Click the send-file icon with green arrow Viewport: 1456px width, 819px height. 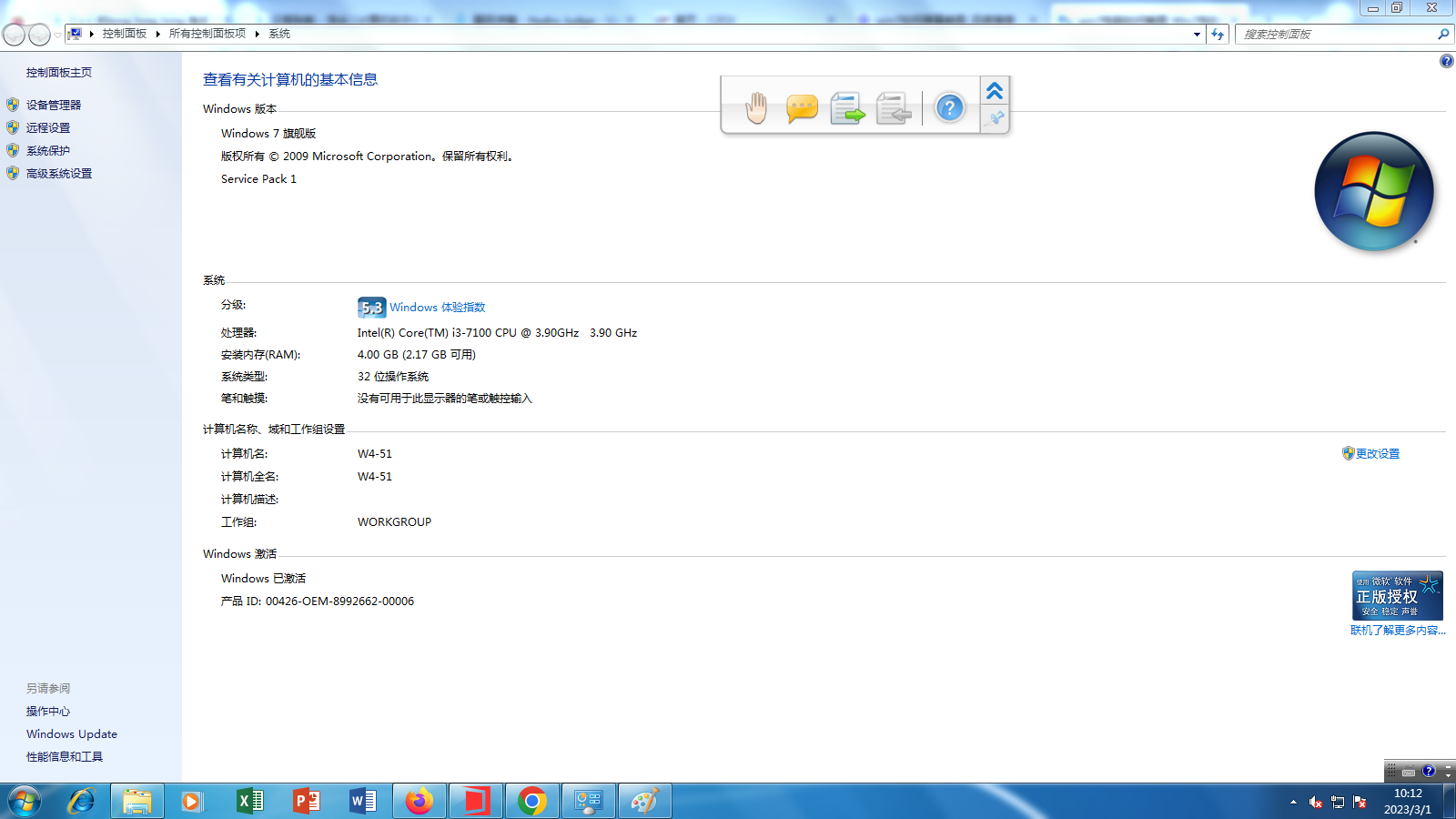click(847, 108)
